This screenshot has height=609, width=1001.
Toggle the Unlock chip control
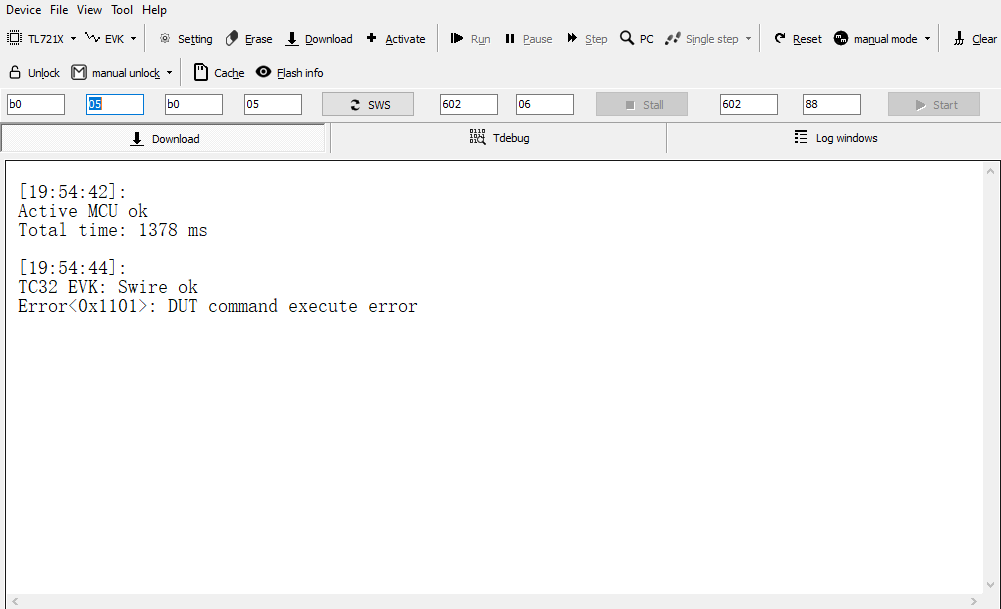pyautogui.click(x=33, y=72)
